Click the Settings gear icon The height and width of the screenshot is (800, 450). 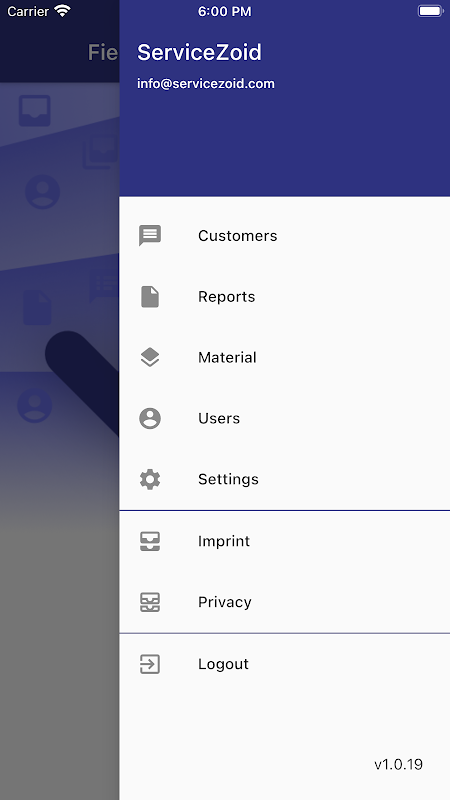[150, 480]
